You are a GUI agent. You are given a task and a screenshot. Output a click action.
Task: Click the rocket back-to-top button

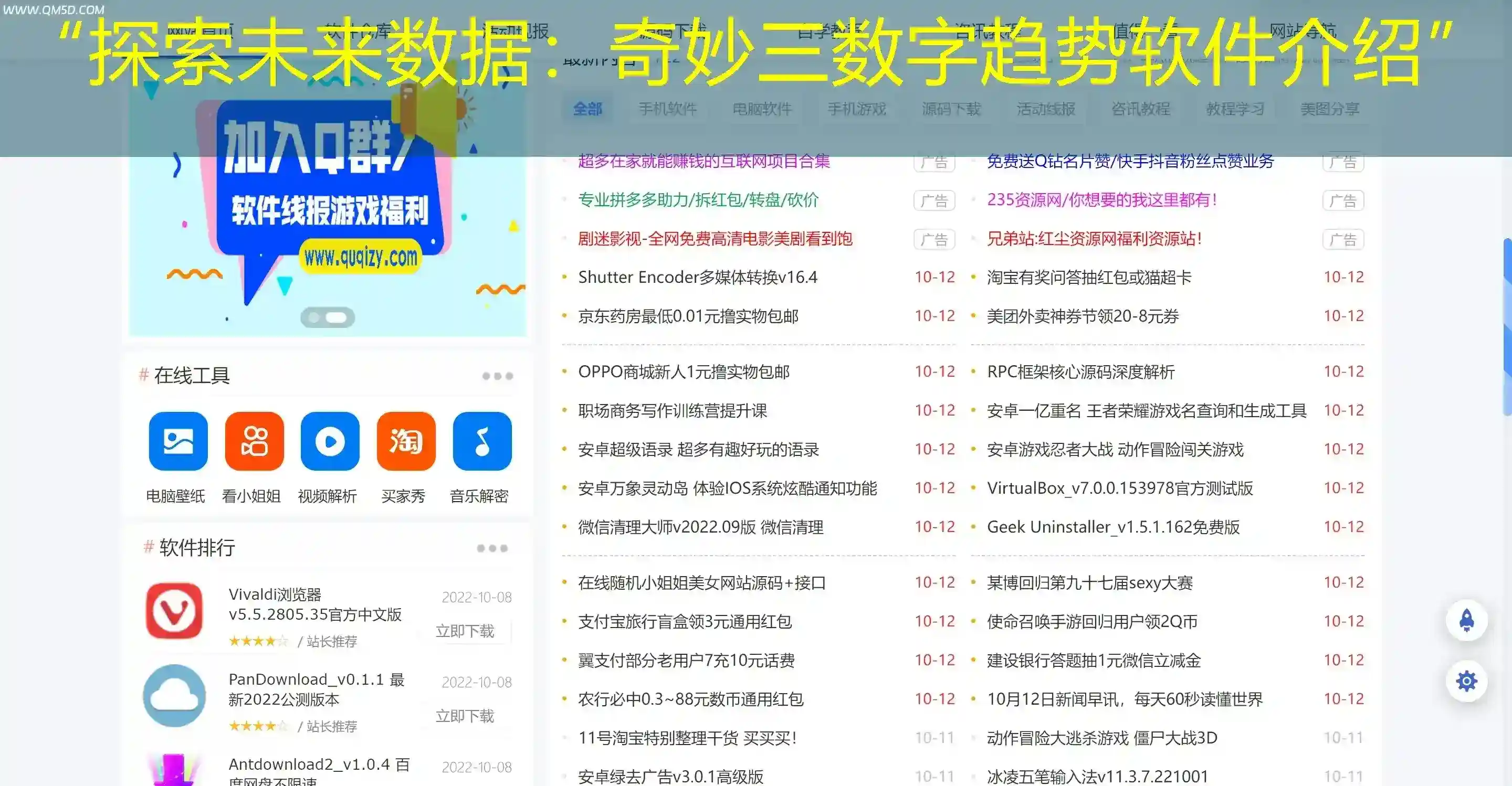click(1467, 620)
